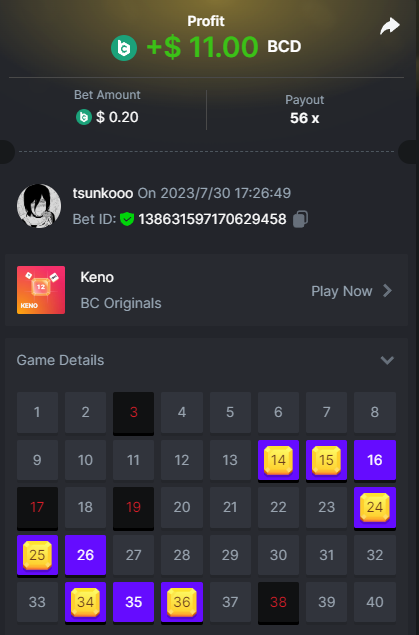Click tsunkooo's profile avatar
Viewport: 419px width, 635px height.
click(39, 206)
